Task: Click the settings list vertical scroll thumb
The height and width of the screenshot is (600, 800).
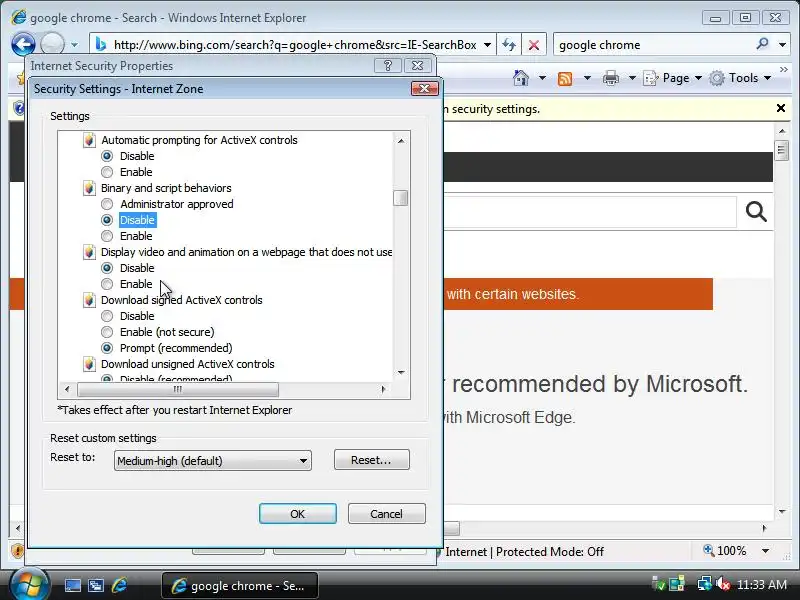Action: click(401, 198)
